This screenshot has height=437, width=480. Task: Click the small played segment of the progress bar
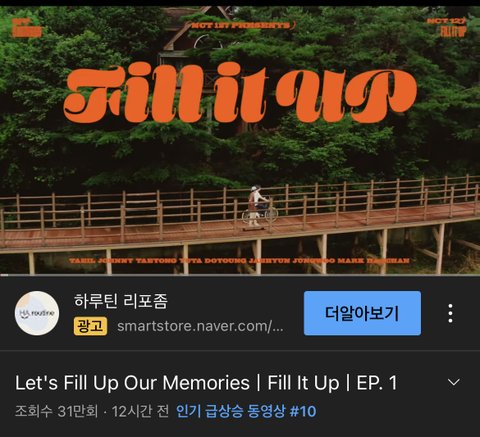[4, 275]
